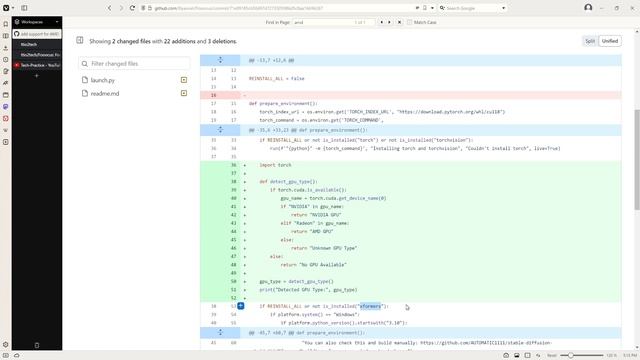
Task: Jump to launch.py in file list
Action: (102, 80)
